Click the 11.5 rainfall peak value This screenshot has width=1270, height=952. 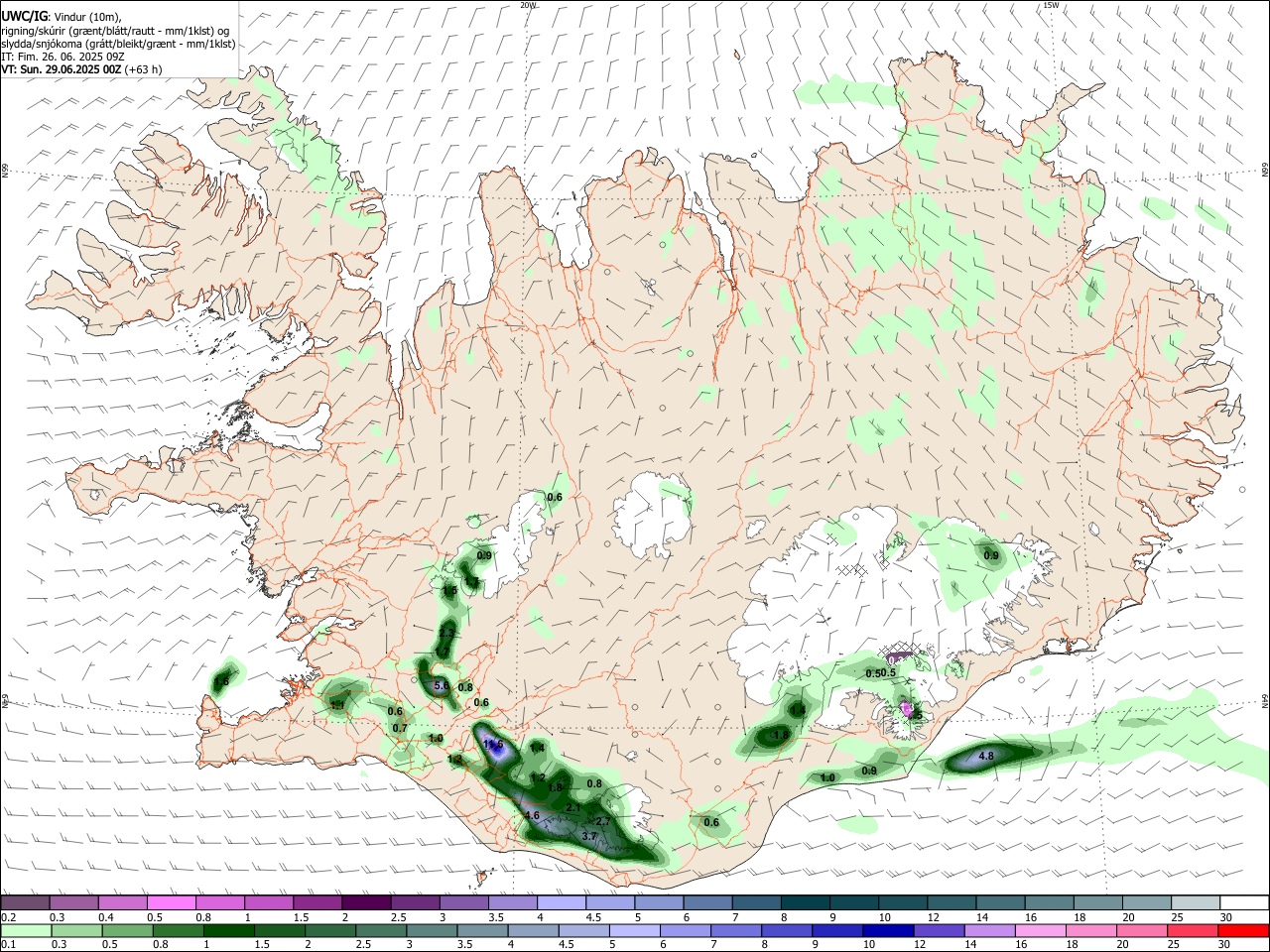tap(494, 744)
